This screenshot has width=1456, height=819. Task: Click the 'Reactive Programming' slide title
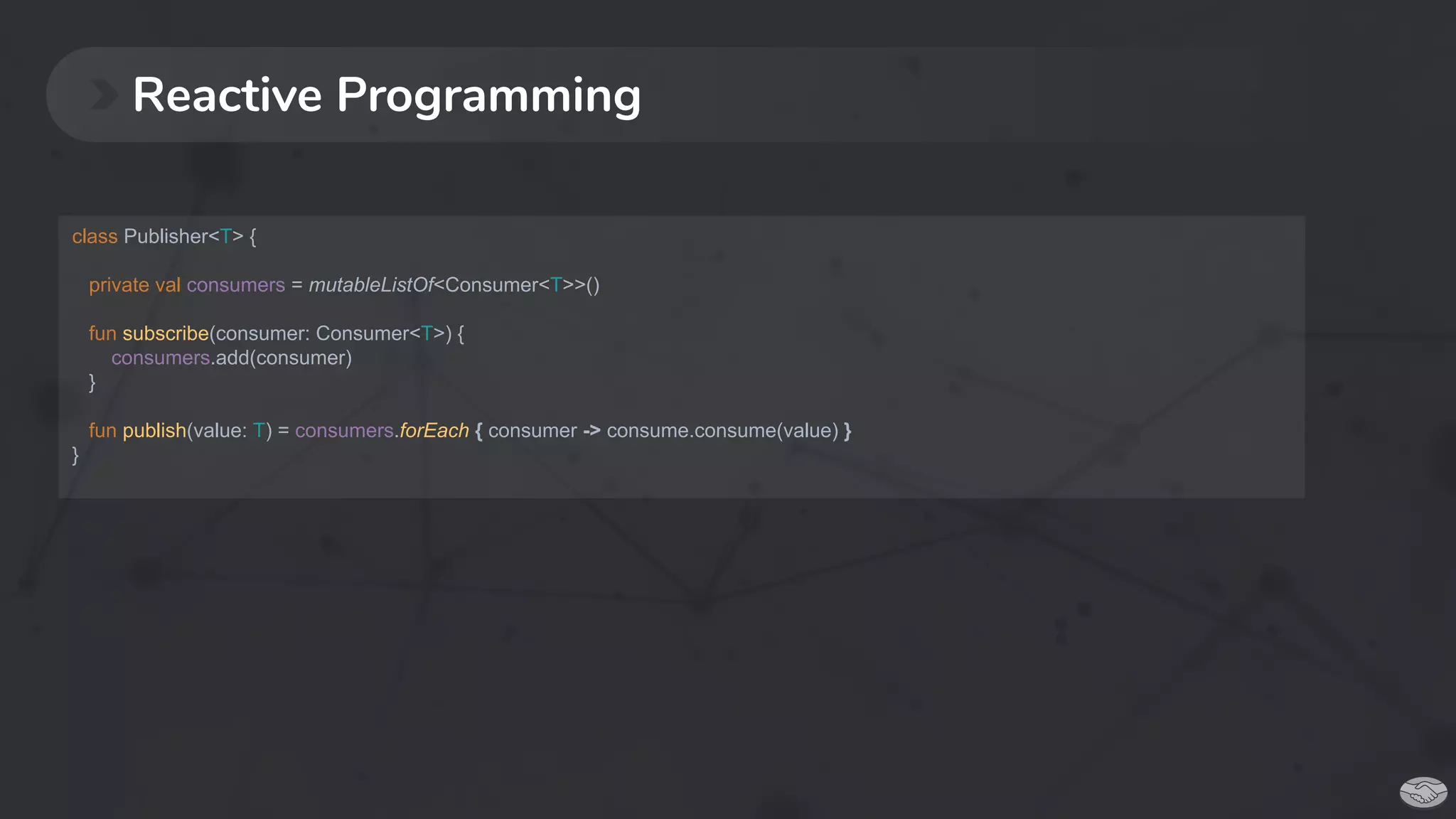tap(387, 95)
